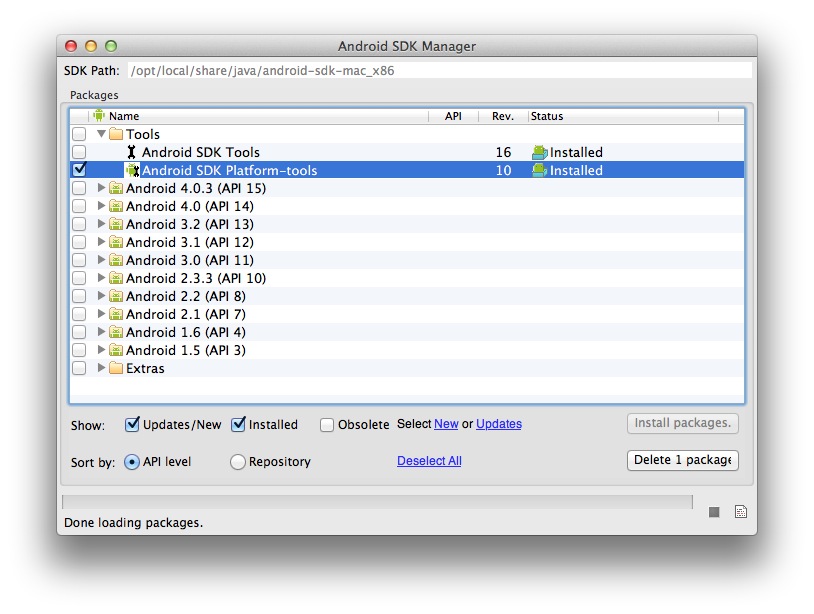
Task: Click the Updates link
Action: [x=499, y=424]
